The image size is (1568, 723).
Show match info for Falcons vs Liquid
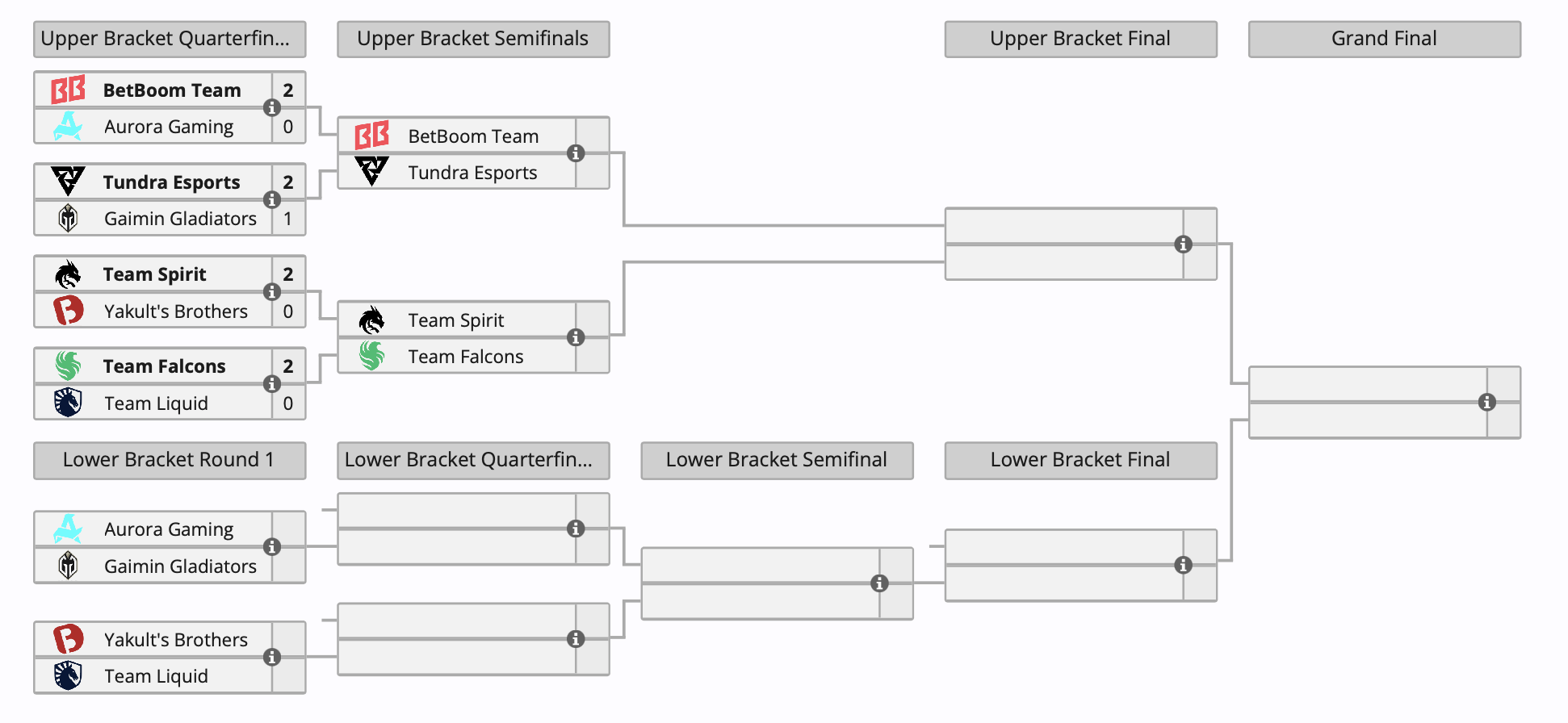coord(272,384)
